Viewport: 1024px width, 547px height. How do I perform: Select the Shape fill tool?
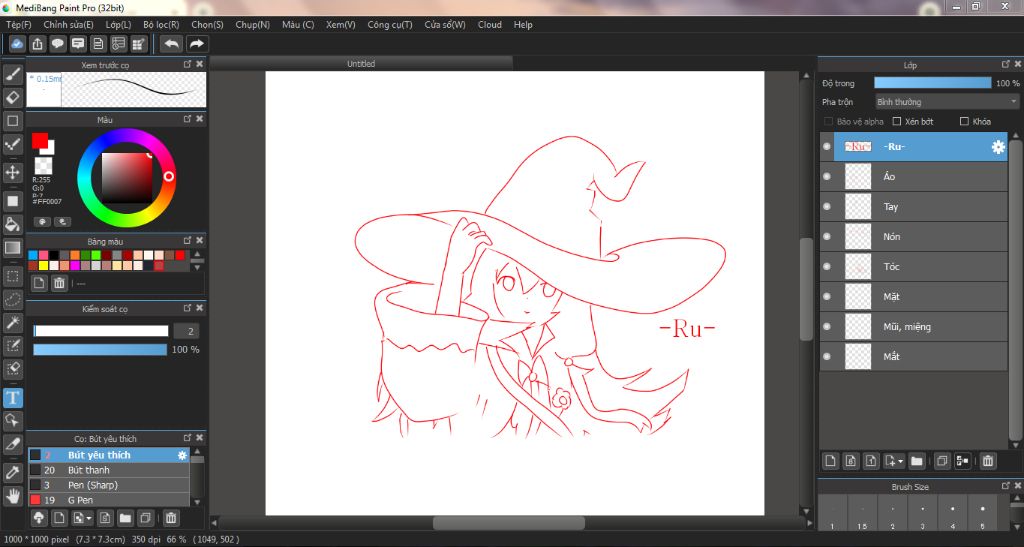point(12,200)
